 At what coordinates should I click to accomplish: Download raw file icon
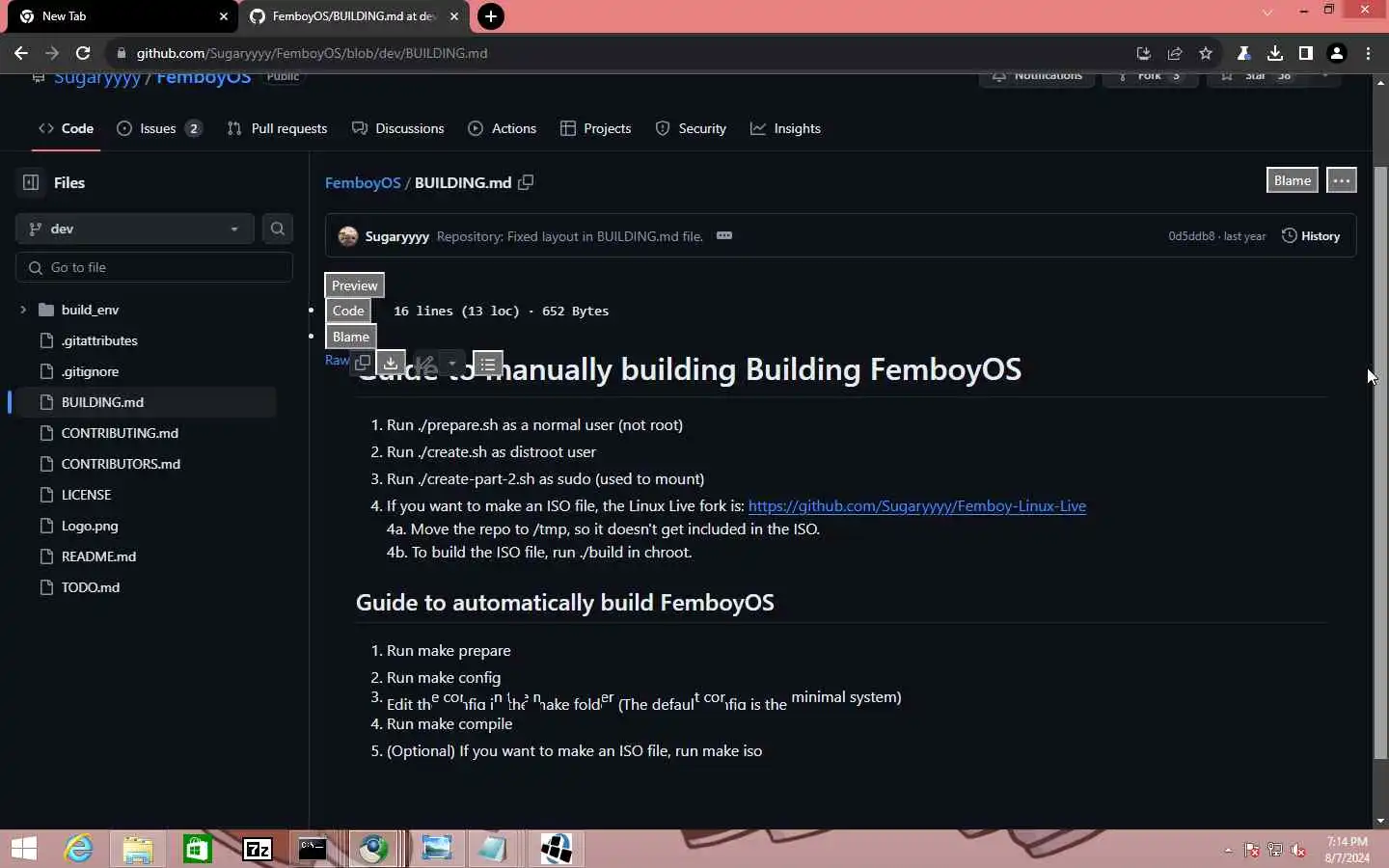391,364
